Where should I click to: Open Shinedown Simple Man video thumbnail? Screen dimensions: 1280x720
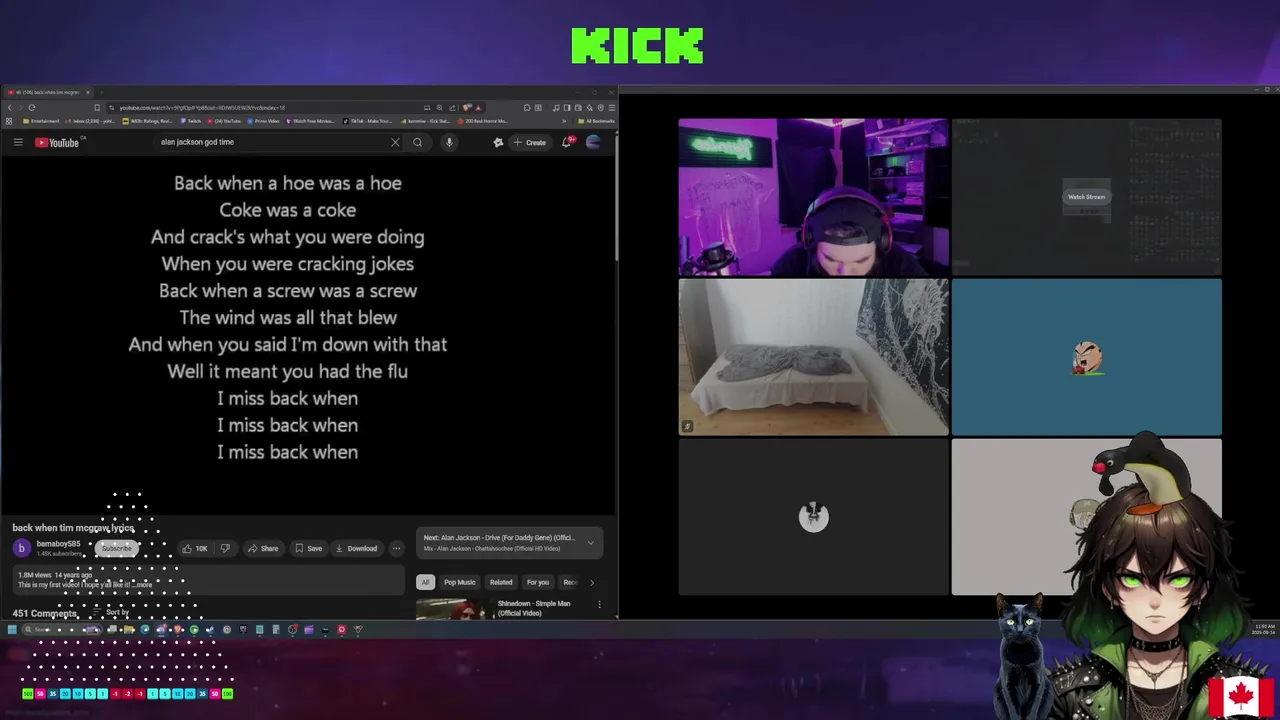pos(453,609)
